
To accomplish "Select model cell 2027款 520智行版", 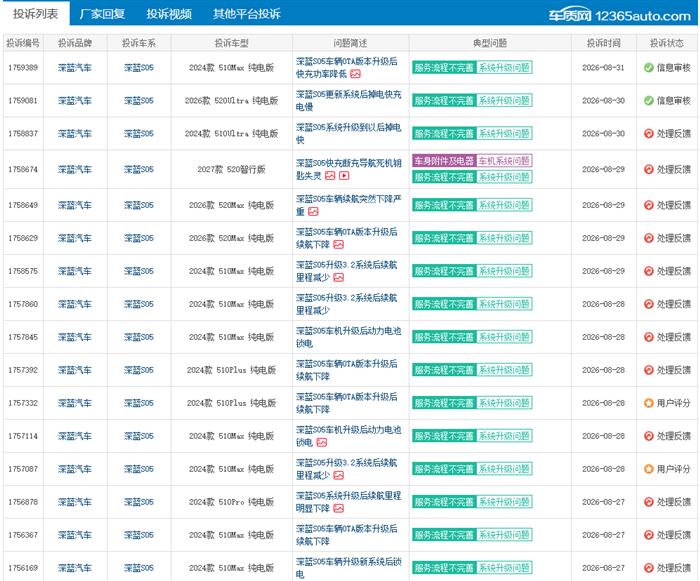I will [x=231, y=170].
